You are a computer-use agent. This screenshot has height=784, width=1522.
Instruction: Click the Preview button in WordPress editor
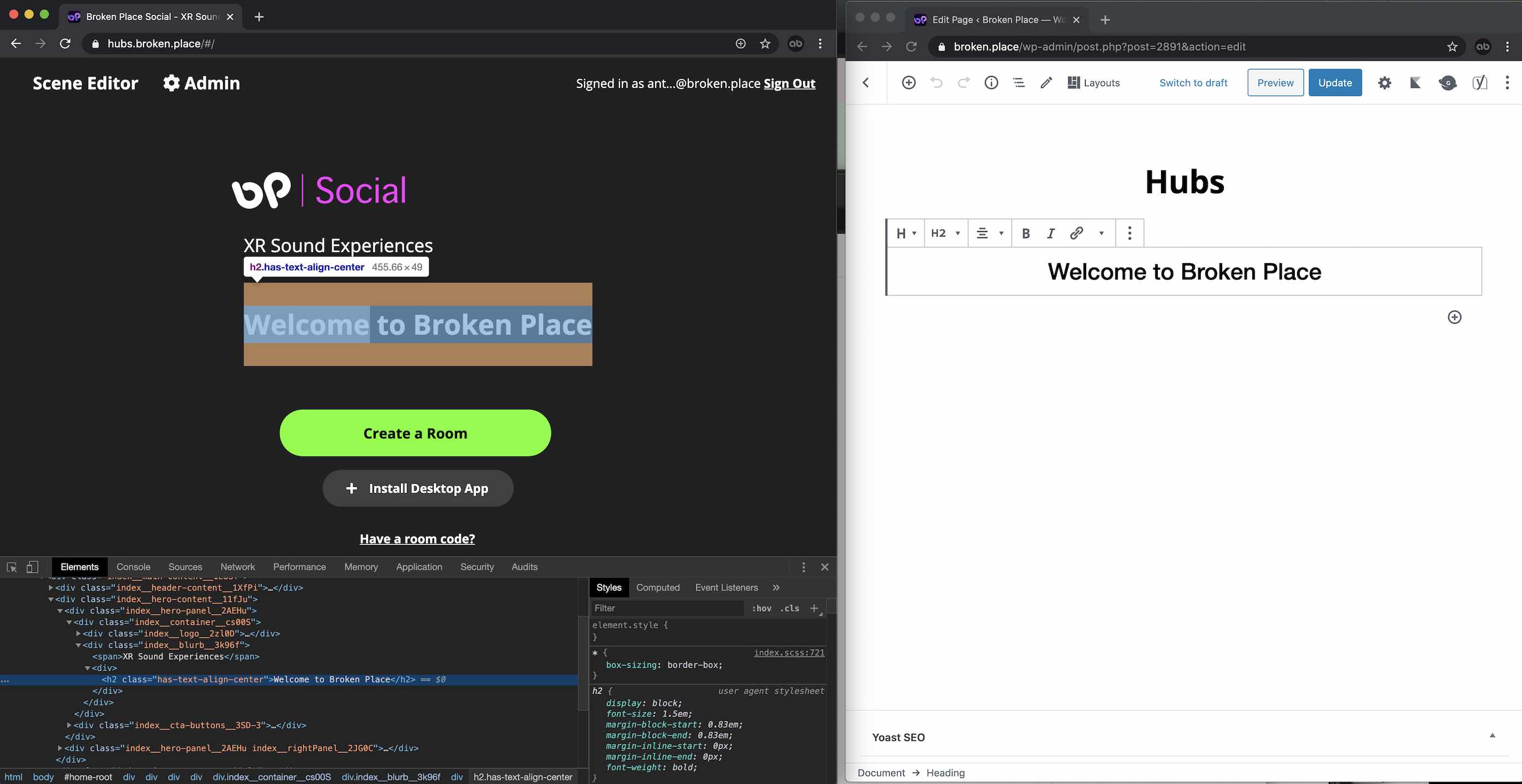click(1275, 82)
